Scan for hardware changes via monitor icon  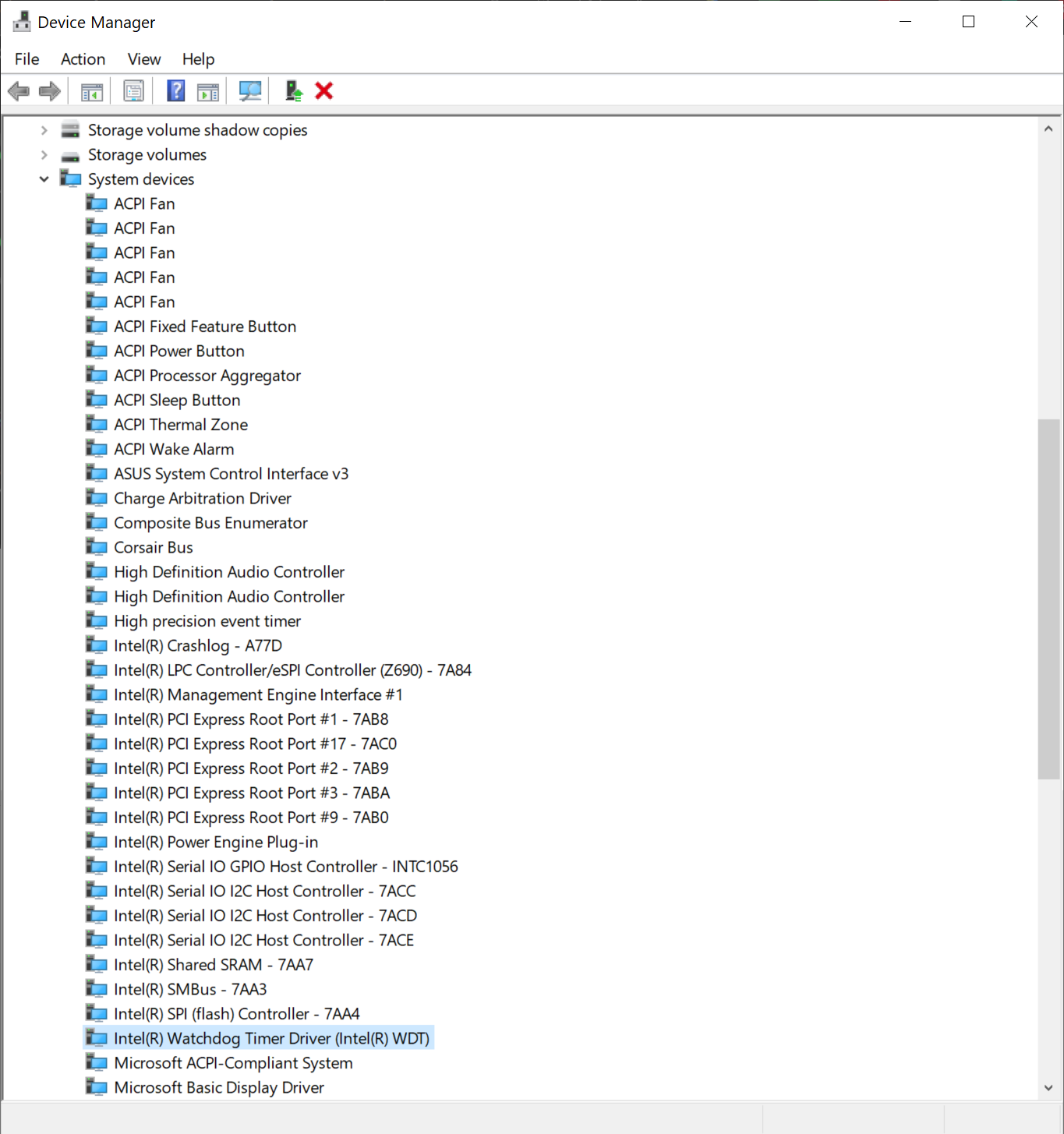click(250, 91)
